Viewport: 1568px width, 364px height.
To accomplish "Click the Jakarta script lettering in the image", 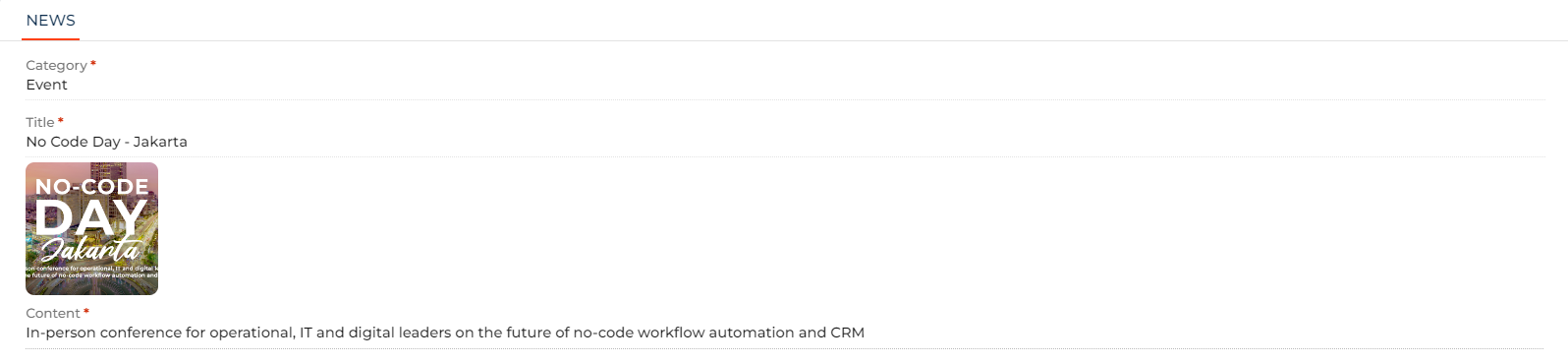I will point(90,249).
